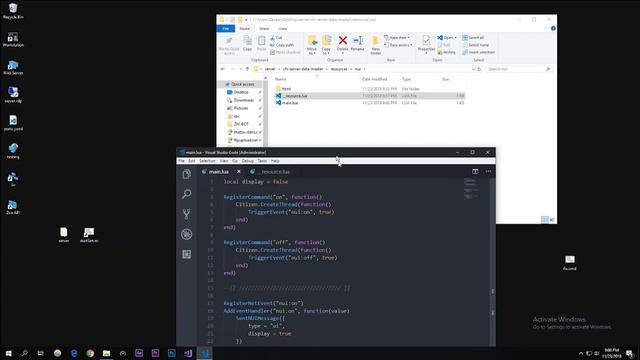Viewport: 640px width, 360px height.
Task: Click Select all in File Explorer ribbon
Action: click(473, 38)
